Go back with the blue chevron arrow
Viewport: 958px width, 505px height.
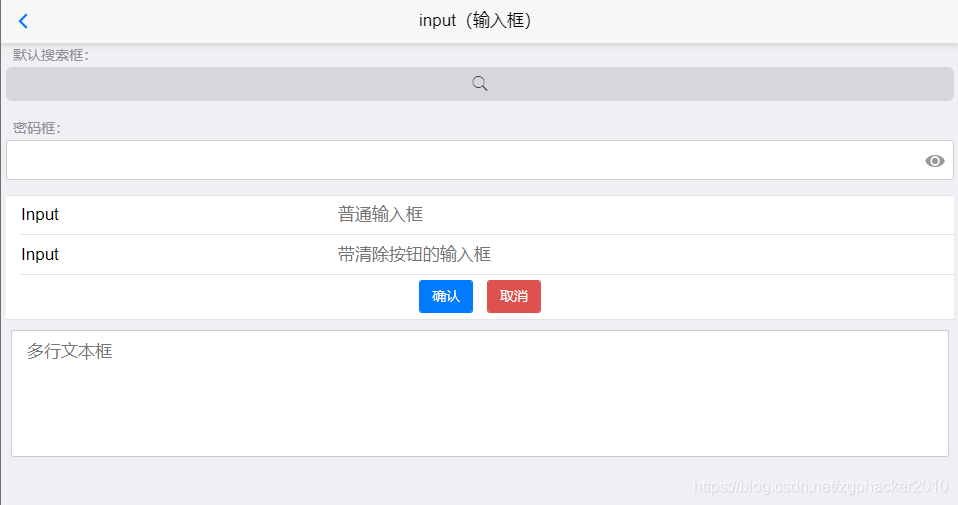pos(23,21)
